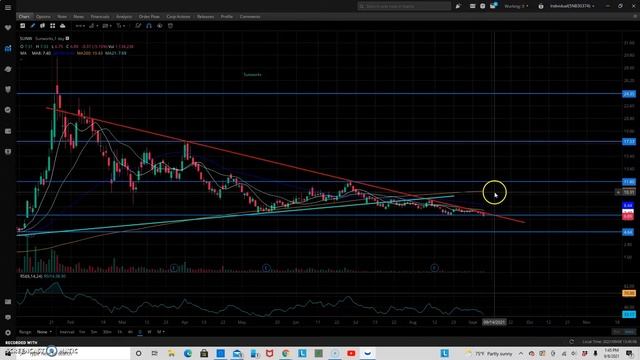
Task: Switch interval to 4h
Action: click(130, 332)
